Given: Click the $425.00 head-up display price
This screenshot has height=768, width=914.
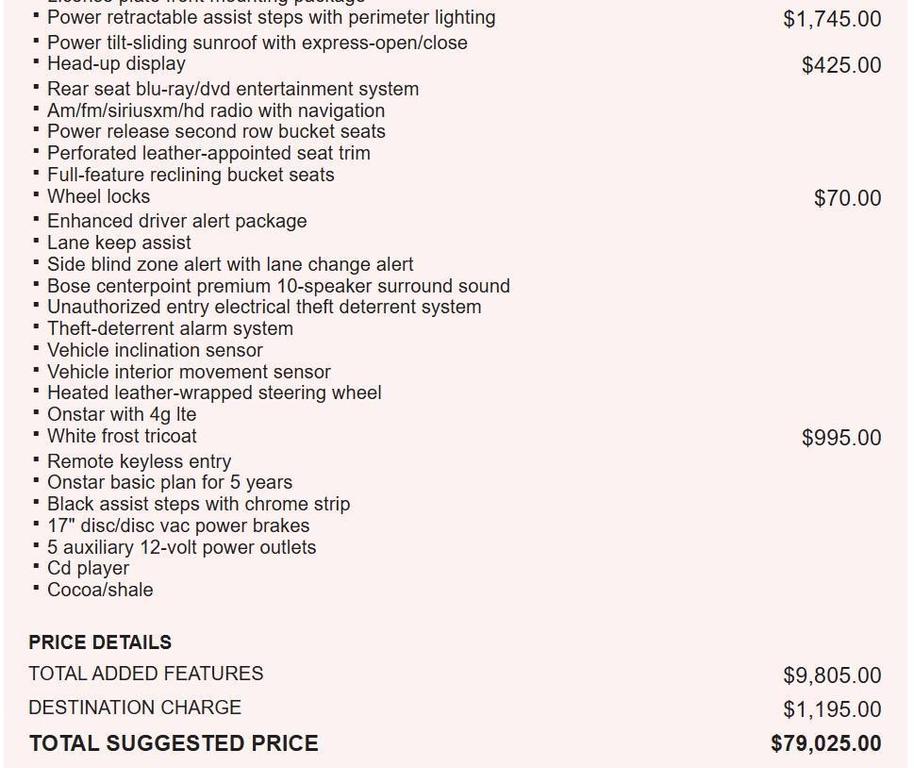Looking at the screenshot, I should pyautogui.click(x=841, y=65).
